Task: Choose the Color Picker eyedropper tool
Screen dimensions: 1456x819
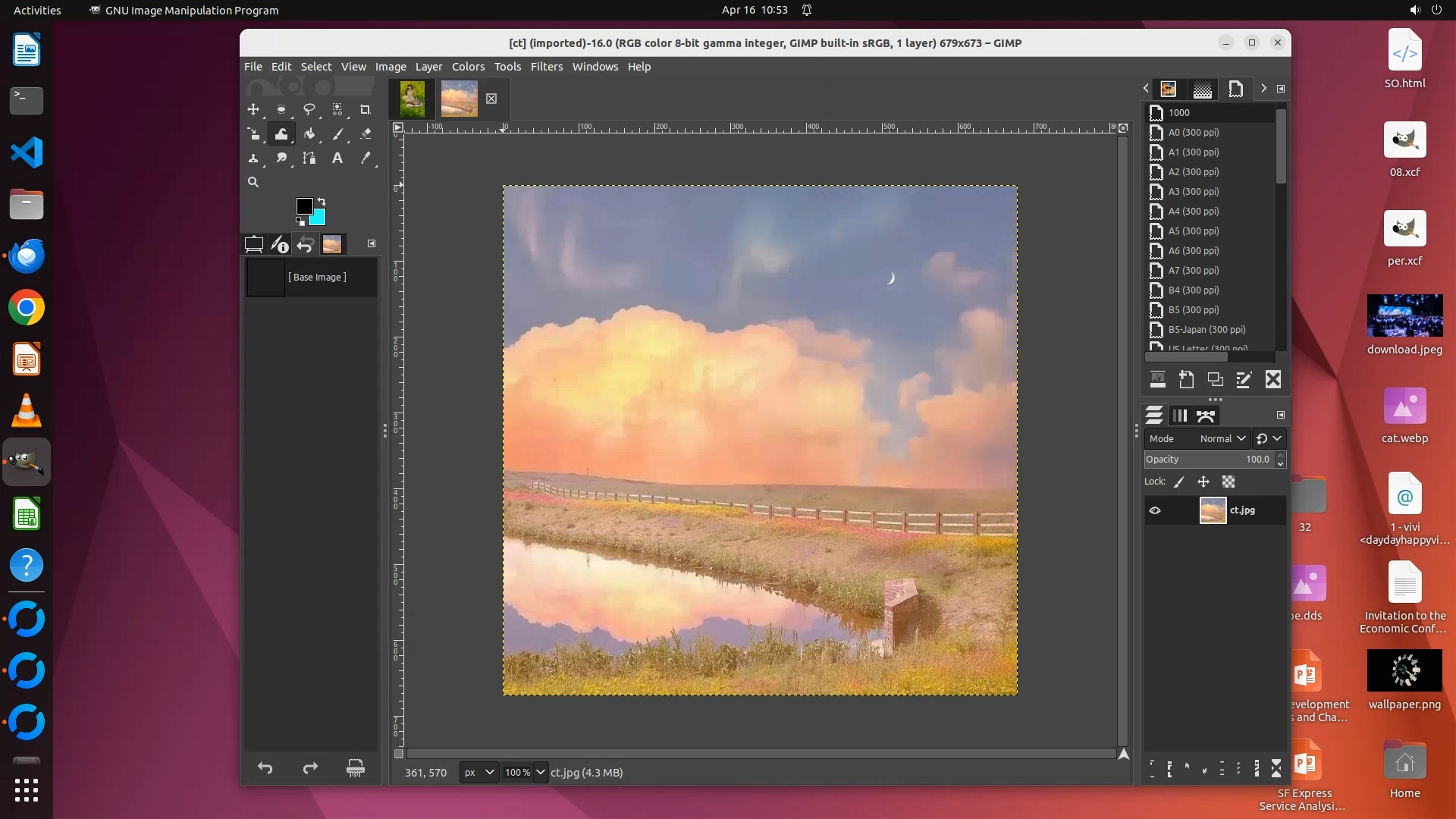Action: coord(366,158)
